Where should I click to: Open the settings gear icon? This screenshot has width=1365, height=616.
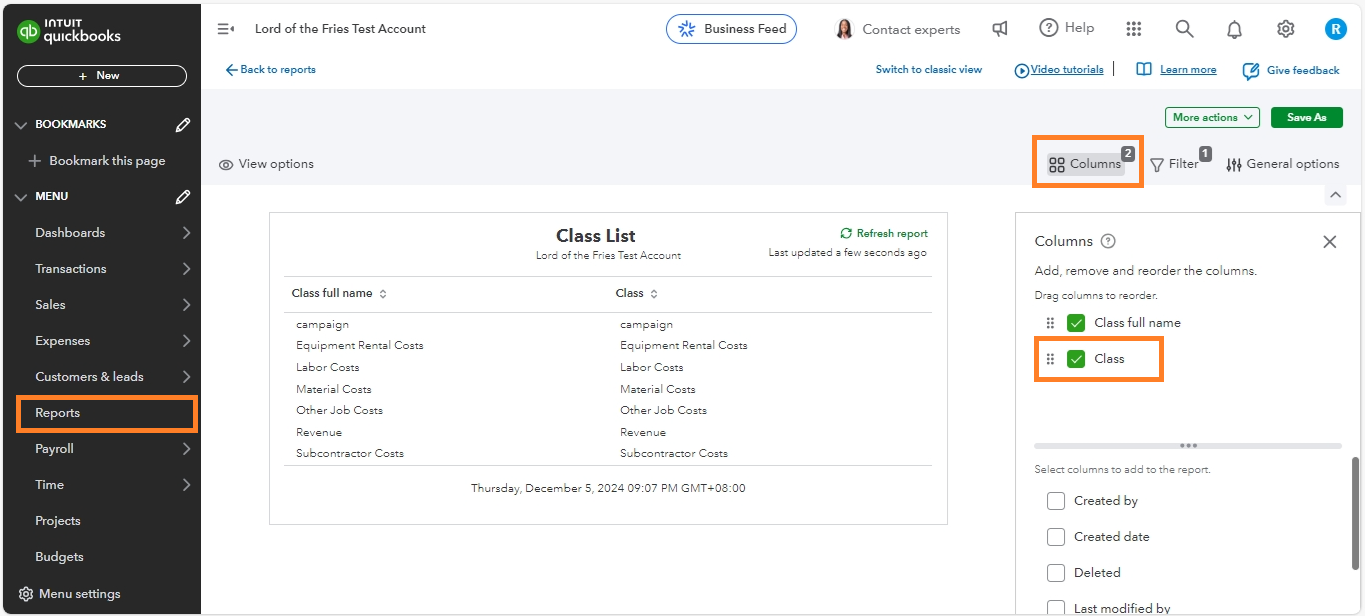[1285, 29]
